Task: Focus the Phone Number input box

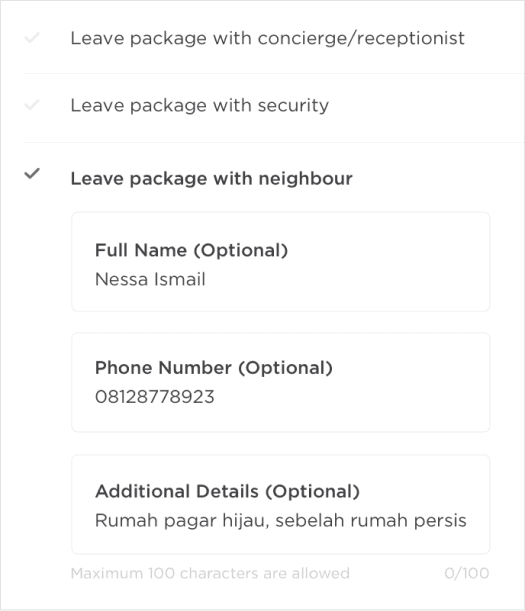Action: [281, 382]
